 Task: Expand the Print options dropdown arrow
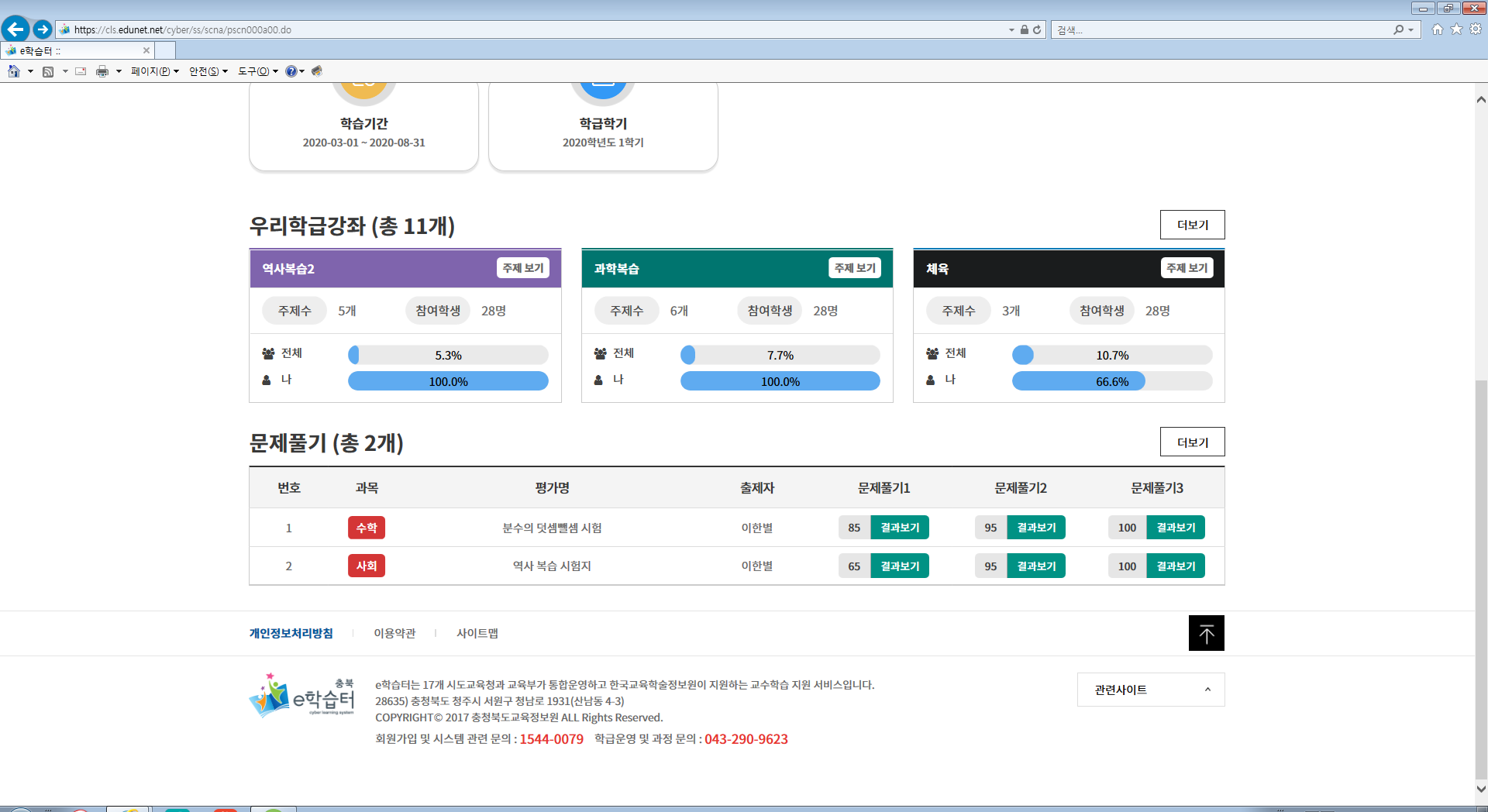click(119, 71)
